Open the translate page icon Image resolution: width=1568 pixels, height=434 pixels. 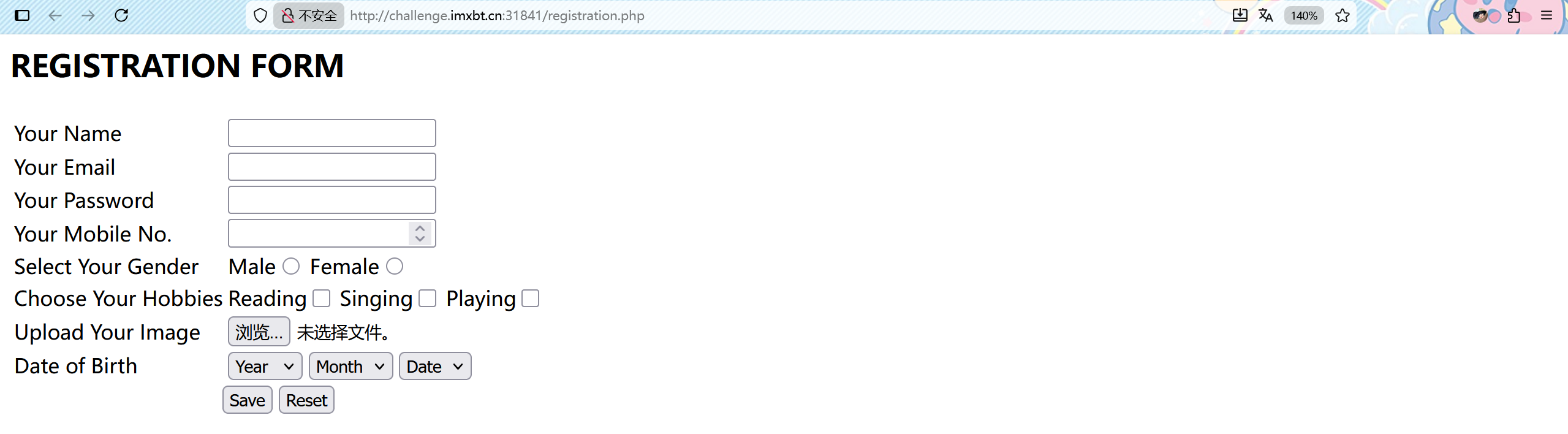pos(1266,15)
